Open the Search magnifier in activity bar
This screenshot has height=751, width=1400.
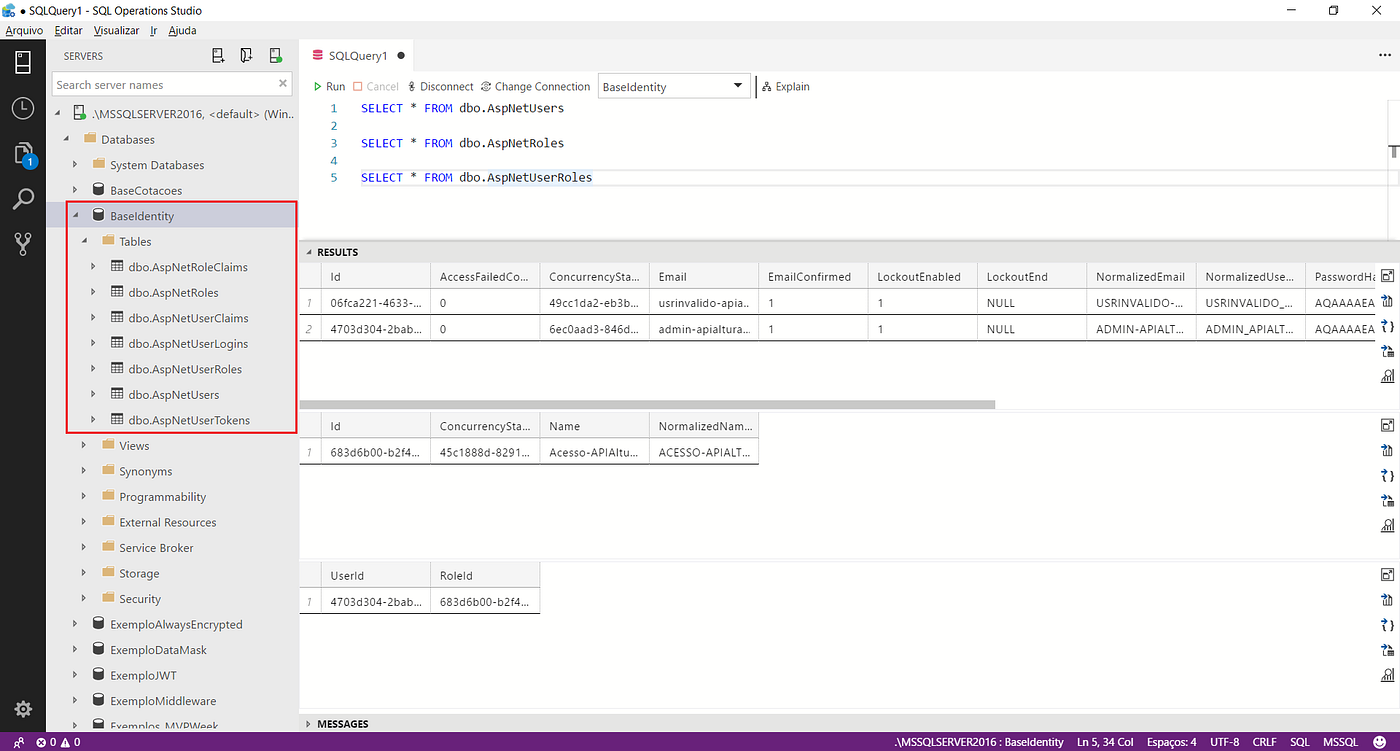(22, 199)
